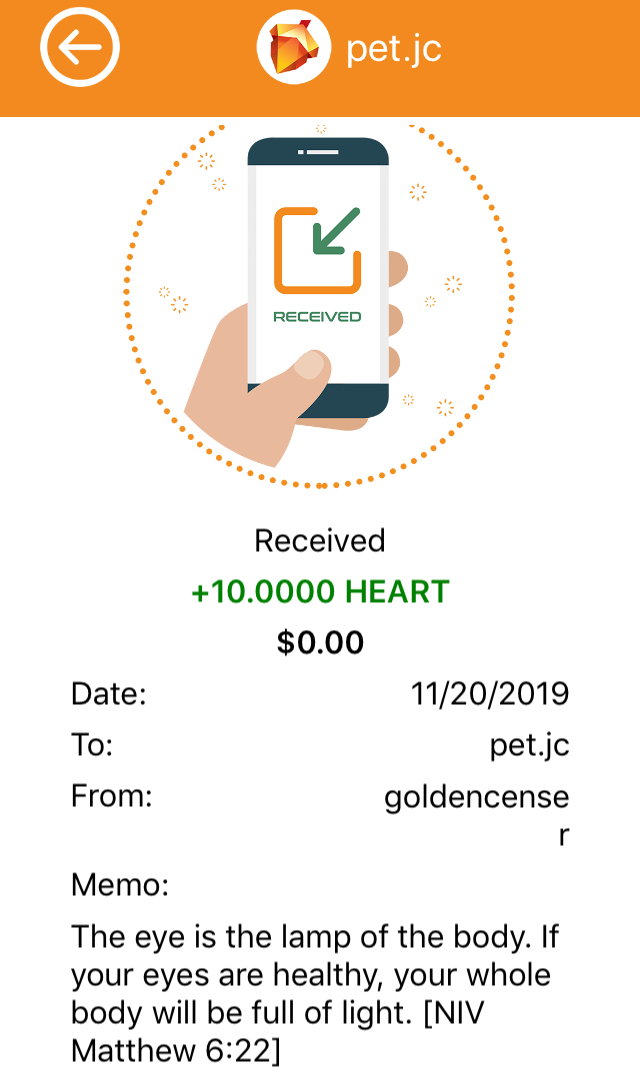Open the recipient pet.jc in the To row
The image size is (640, 1073).
(529, 745)
